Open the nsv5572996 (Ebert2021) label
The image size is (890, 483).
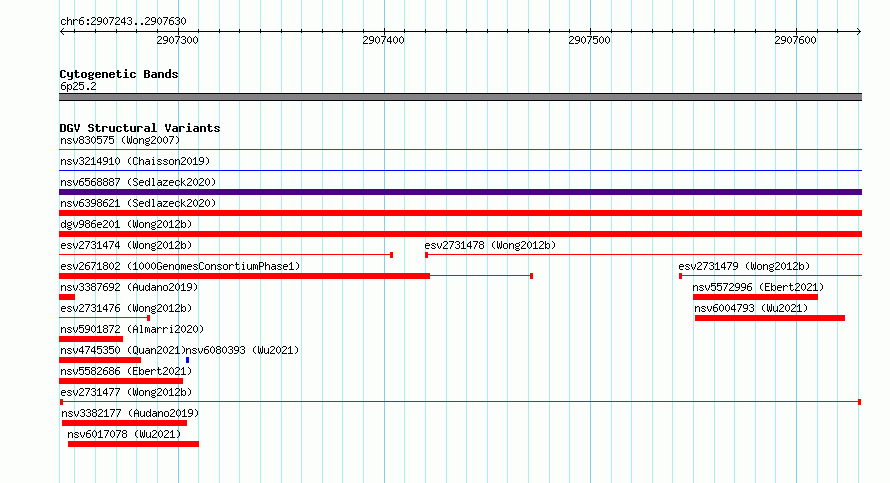(x=758, y=287)
